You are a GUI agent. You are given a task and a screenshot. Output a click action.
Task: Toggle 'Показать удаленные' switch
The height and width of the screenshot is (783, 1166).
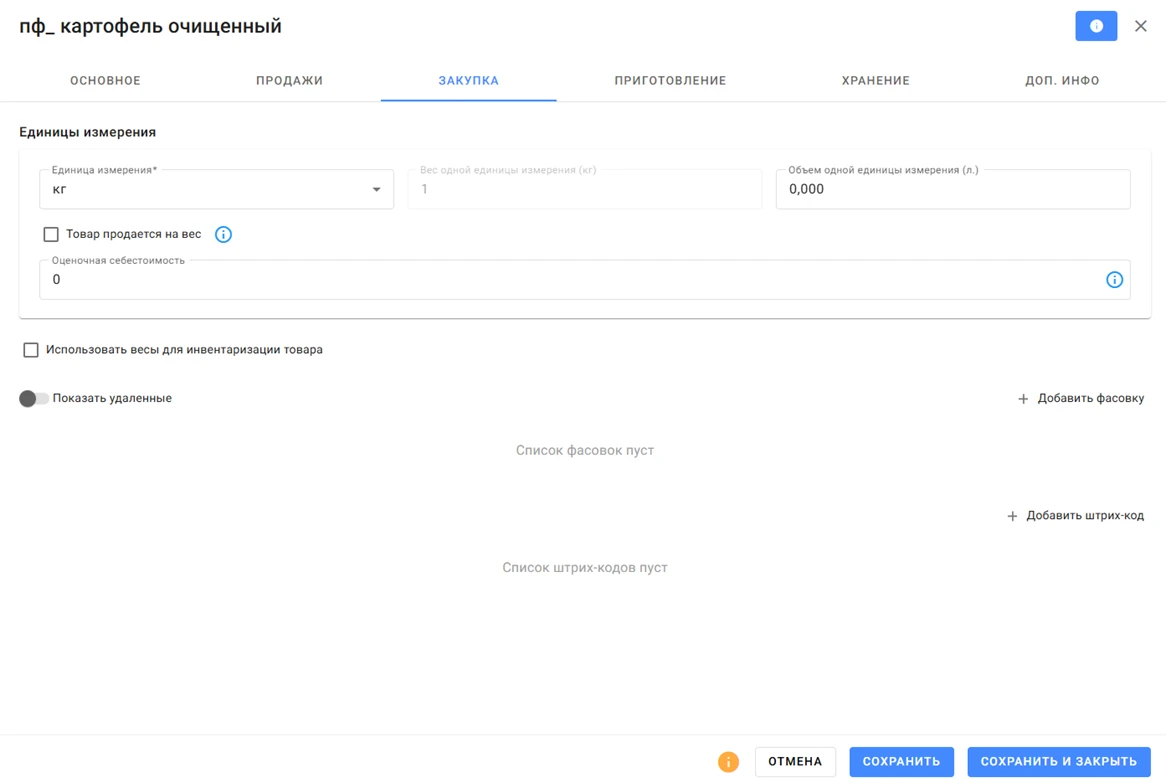(33, 399)
